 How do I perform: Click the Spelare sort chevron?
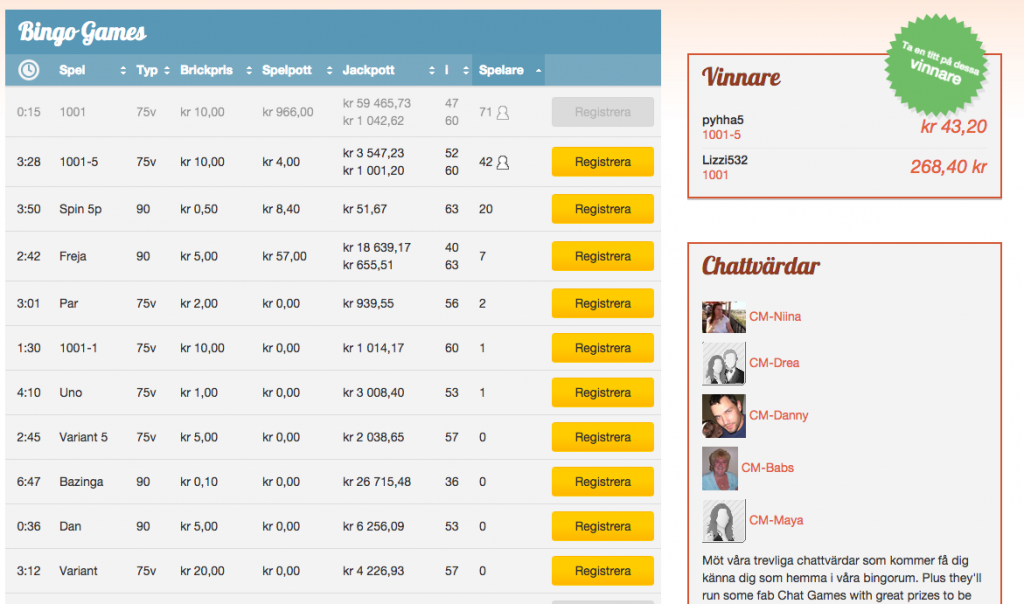pyautogui.click(x=537, y=70)
